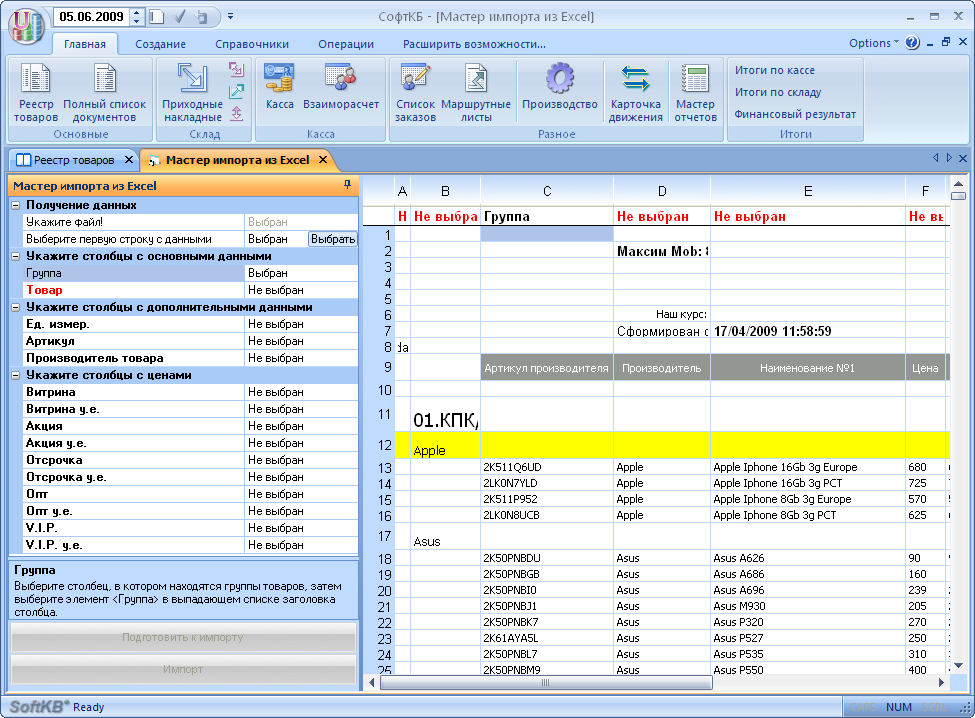Open Приходные накладные in the Склад group

(x=192, y=92)
